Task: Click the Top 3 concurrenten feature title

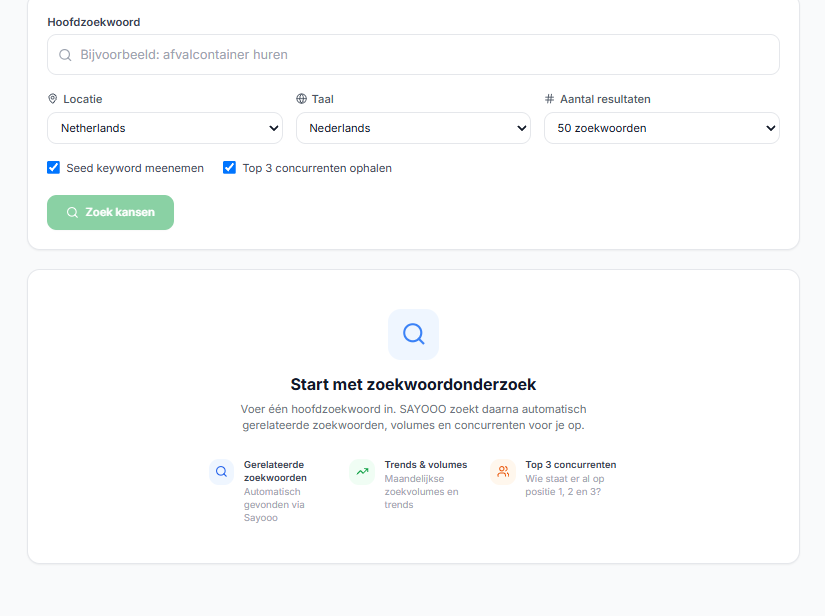Action: [570, 464]
